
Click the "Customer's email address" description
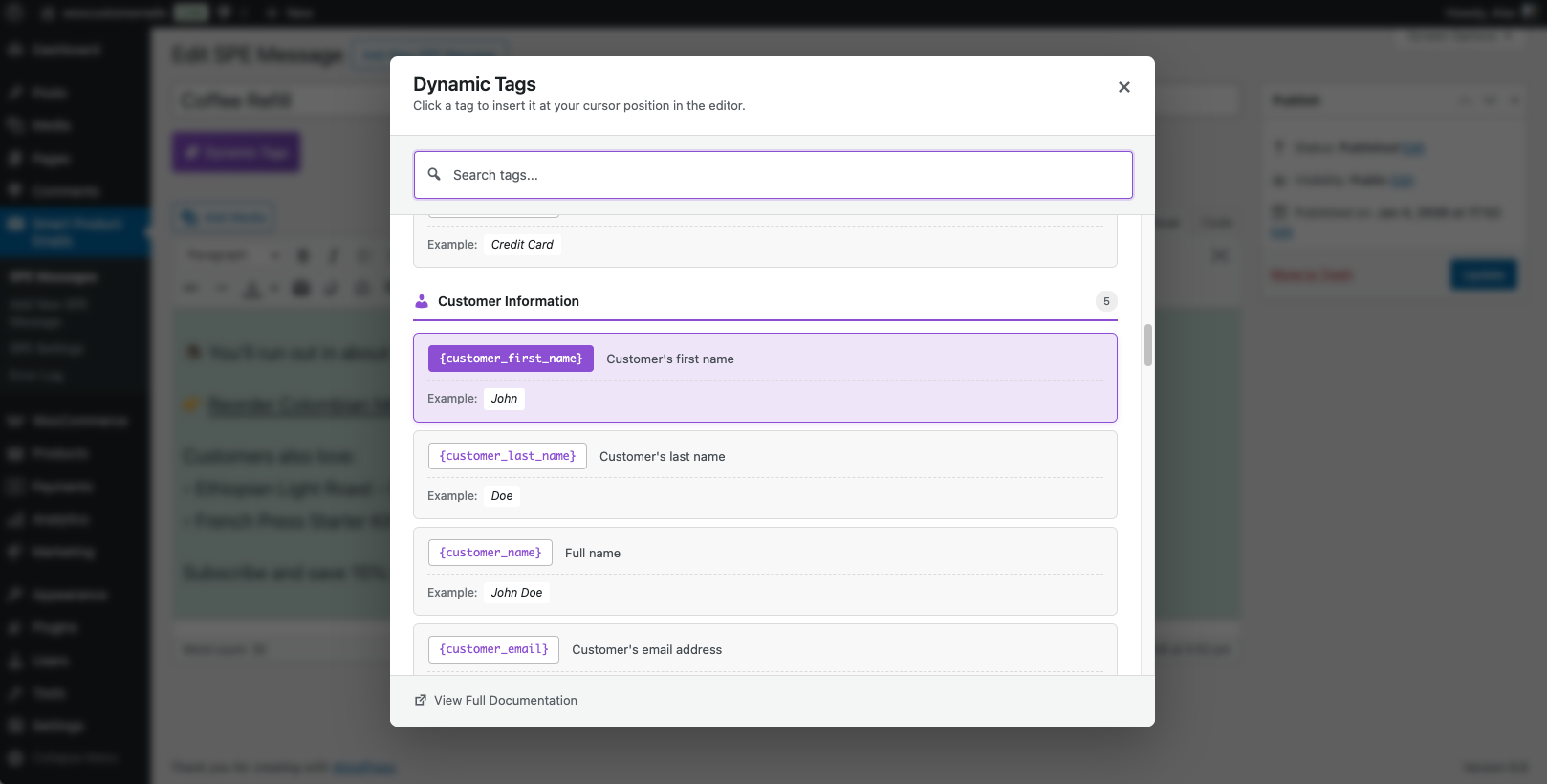(x=646, y=650)
